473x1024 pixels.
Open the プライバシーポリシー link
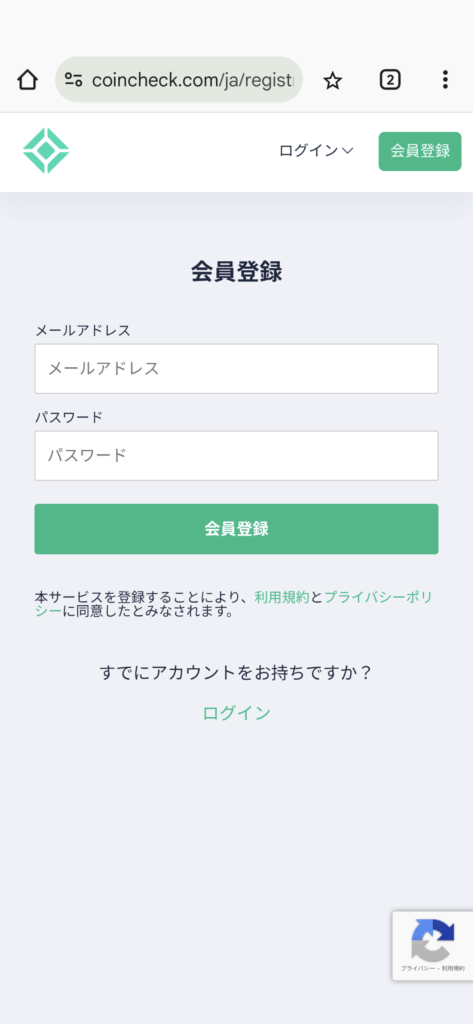coord(378,597)
